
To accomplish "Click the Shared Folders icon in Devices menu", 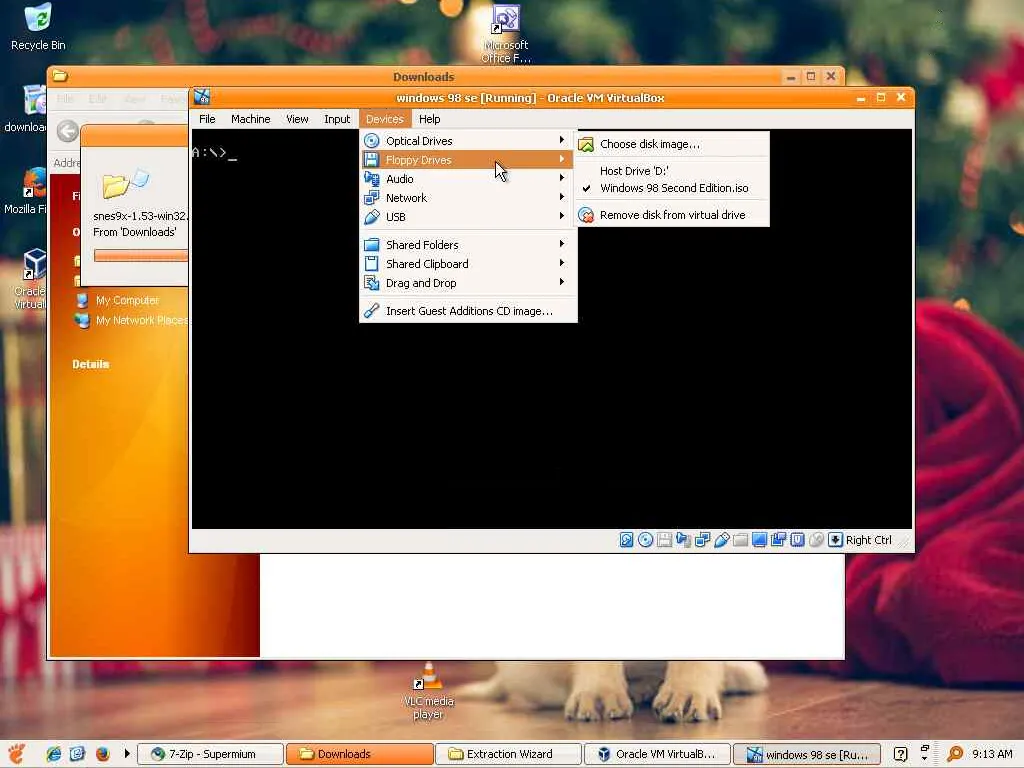I will (372, 244).
